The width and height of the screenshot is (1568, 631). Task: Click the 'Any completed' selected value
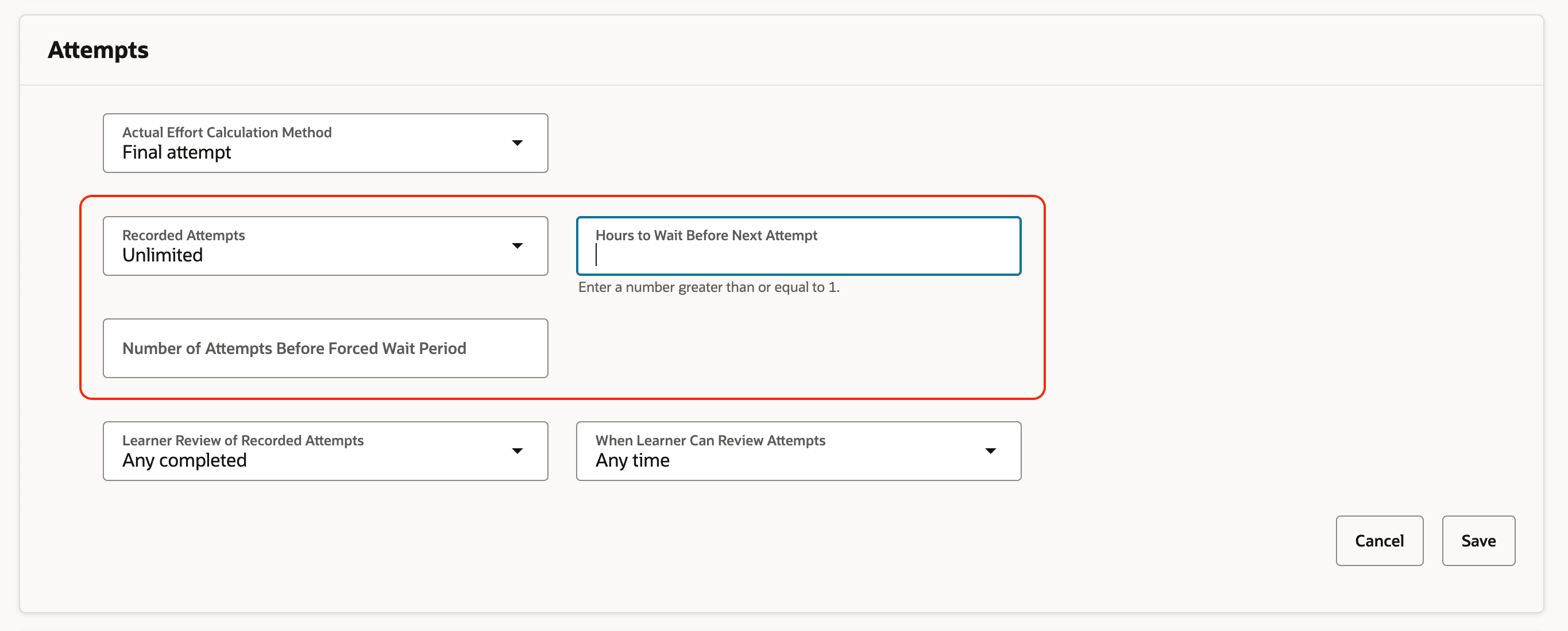184,461
